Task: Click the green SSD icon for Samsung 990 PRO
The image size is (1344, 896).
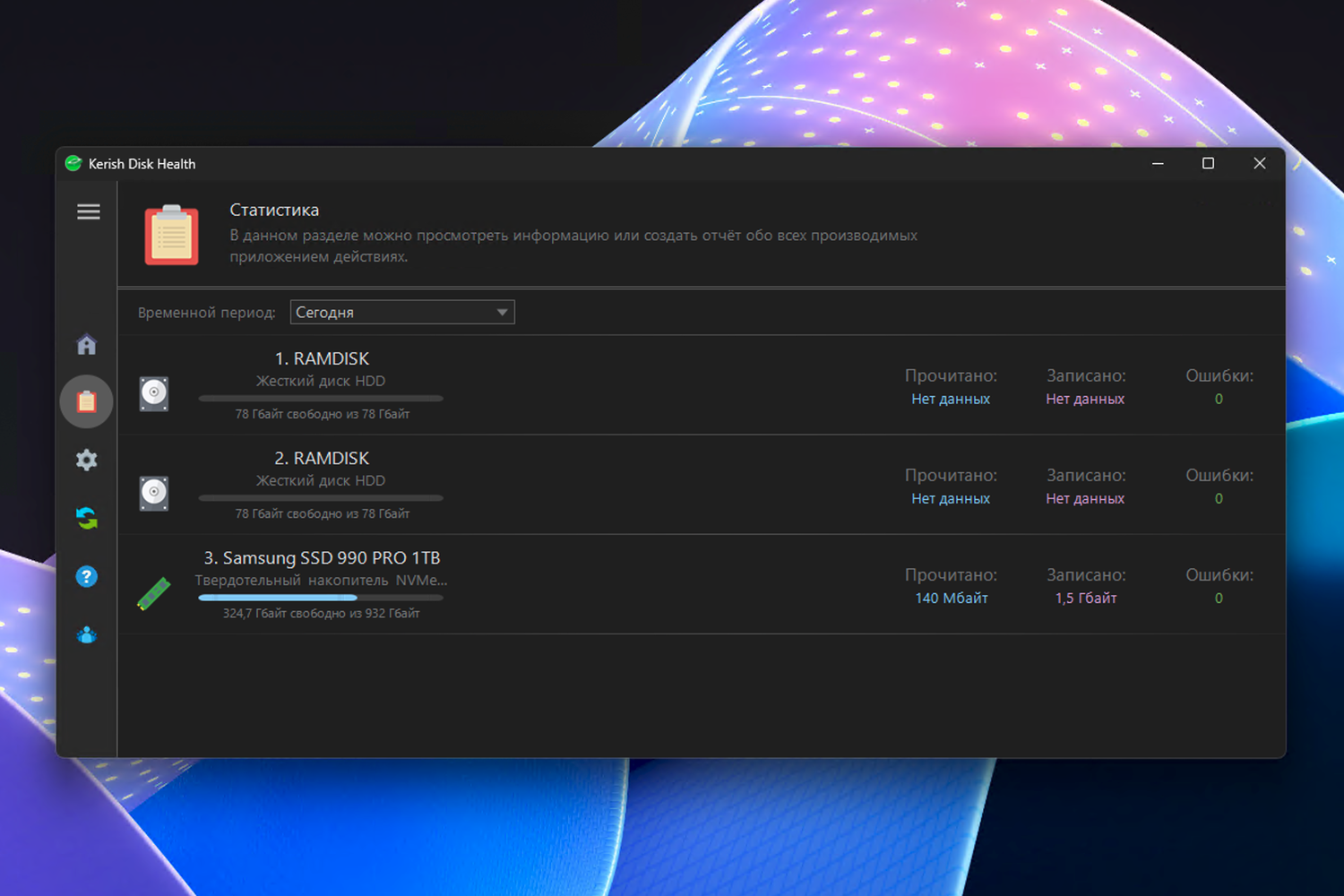Action: (x=154, y=593)
